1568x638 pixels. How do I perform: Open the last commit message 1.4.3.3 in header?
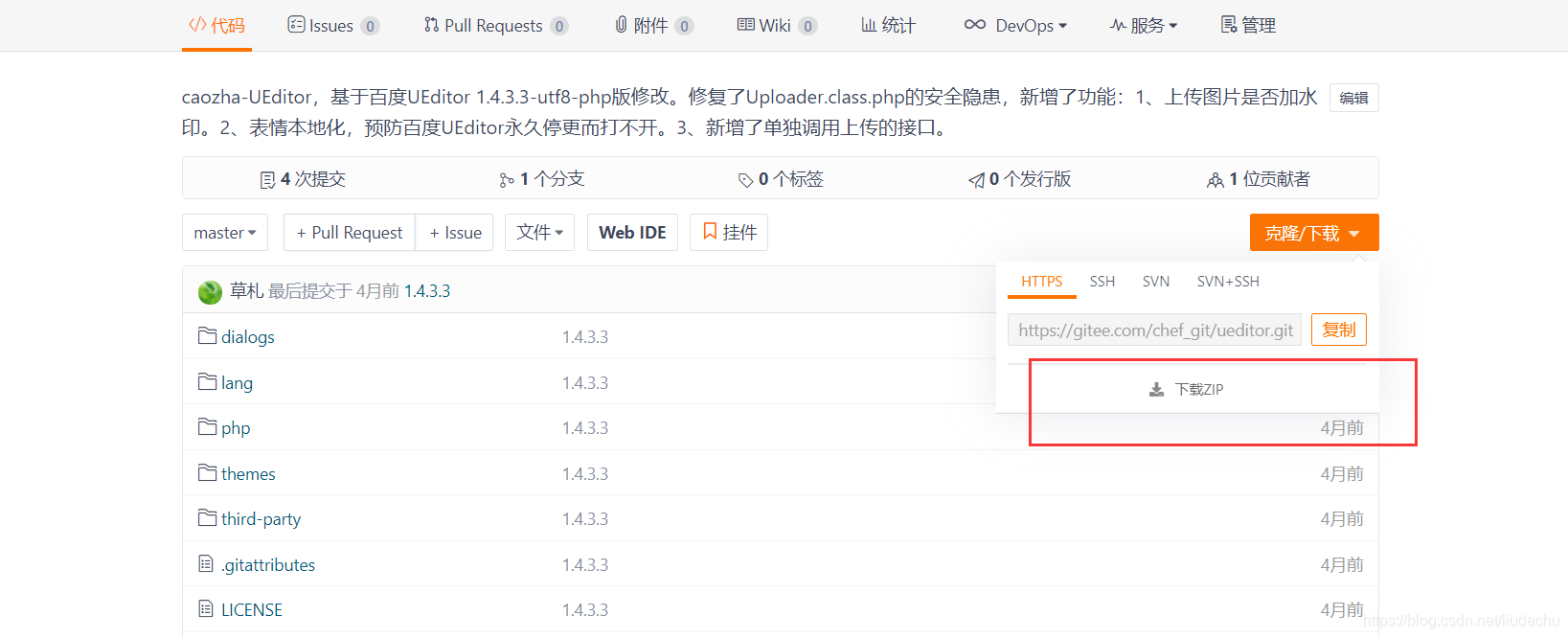[427, 290]
